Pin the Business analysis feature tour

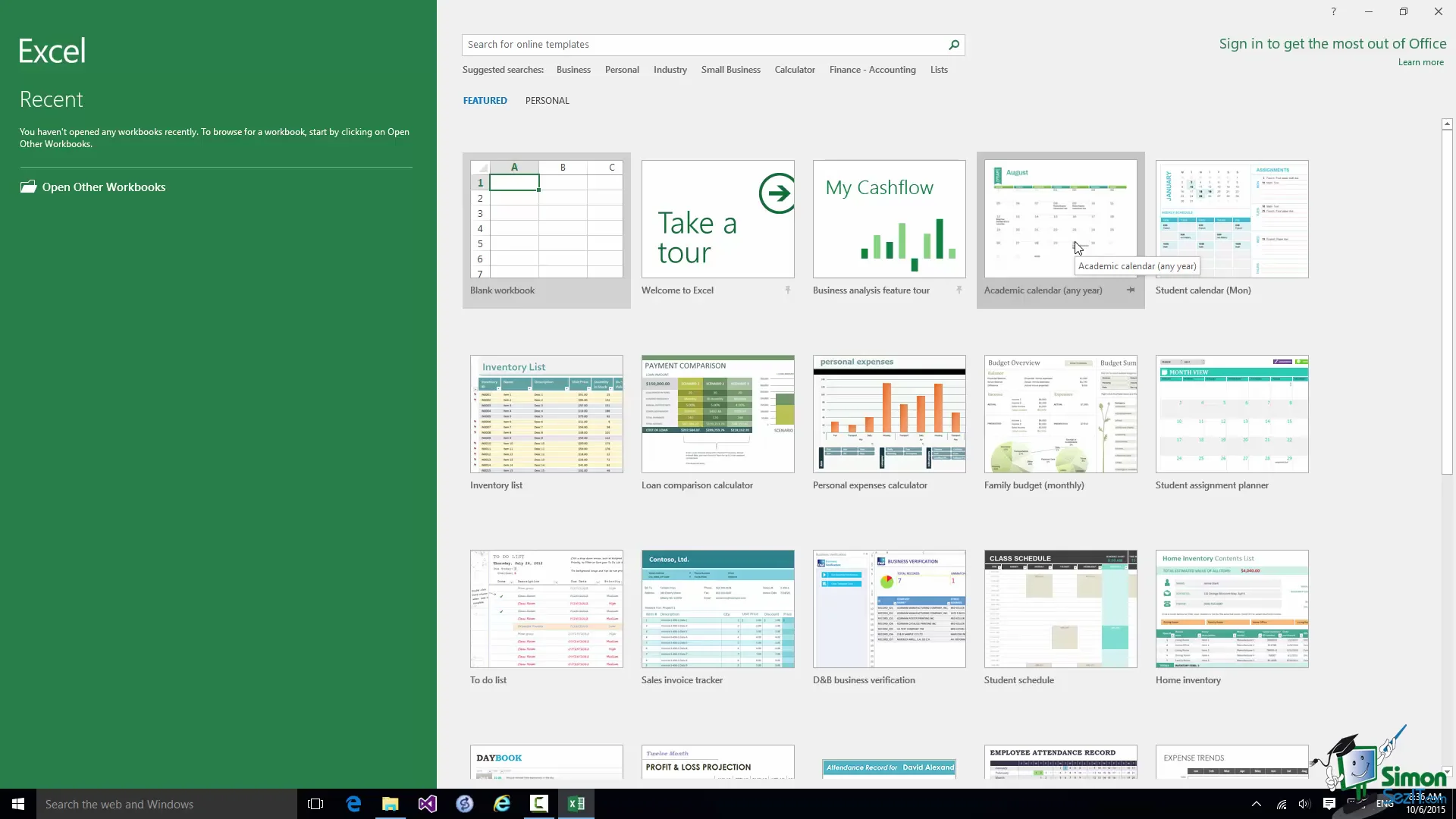pyautogui.click(x=959, y=290)
